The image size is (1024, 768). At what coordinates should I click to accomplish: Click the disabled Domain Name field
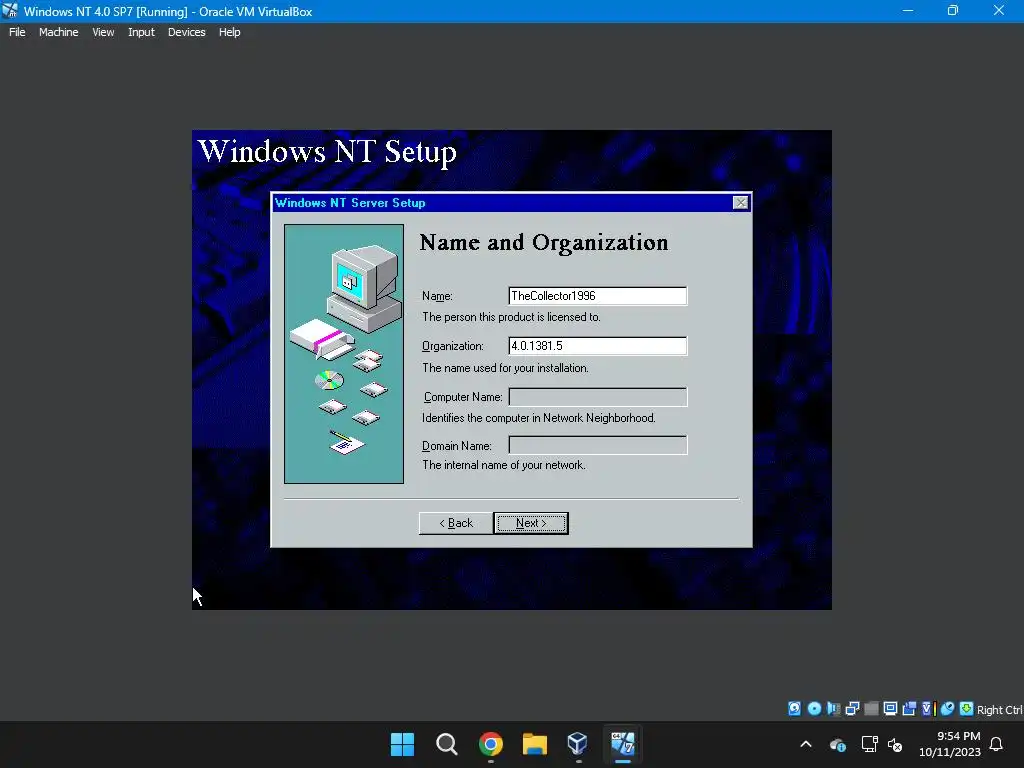[598, 445]
